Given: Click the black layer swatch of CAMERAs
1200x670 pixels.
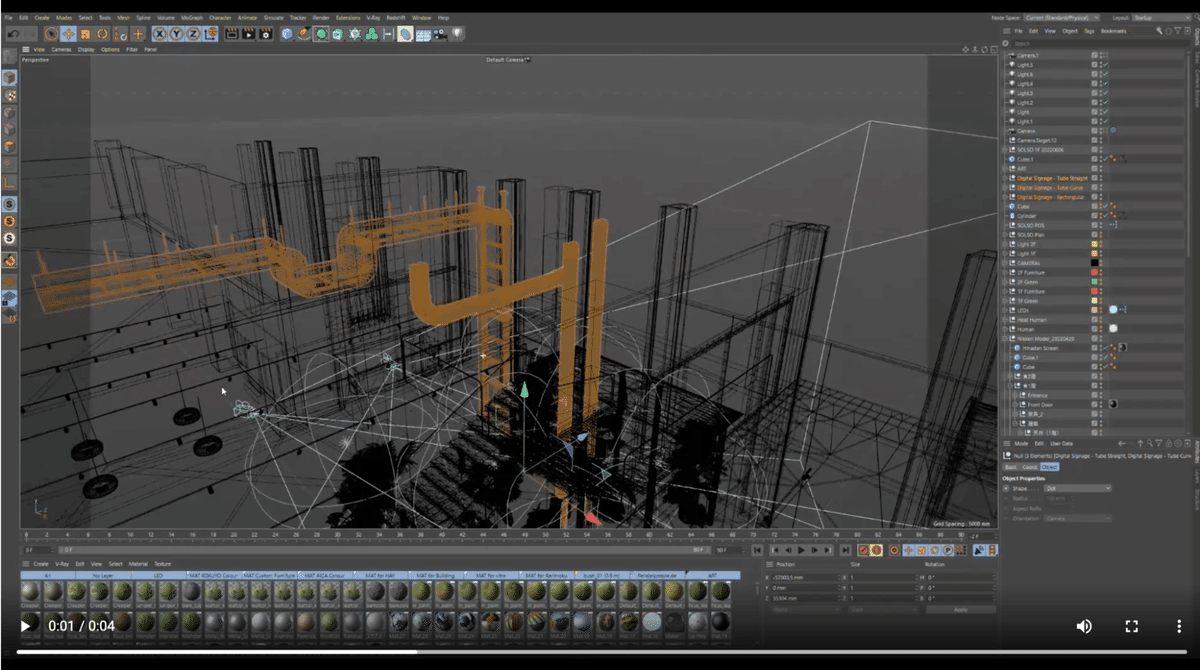Looking at the screenshot, I should tap(1095, 262).
